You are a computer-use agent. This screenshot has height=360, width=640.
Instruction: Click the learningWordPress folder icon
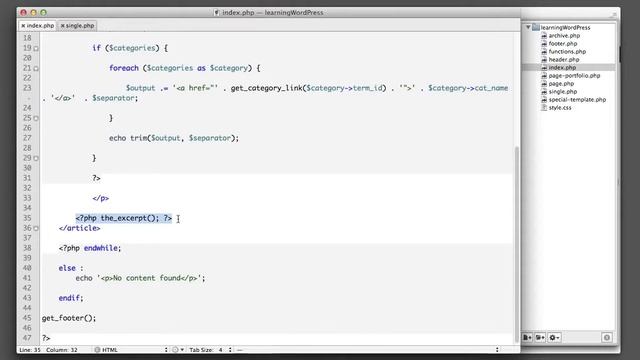point(536,27)
